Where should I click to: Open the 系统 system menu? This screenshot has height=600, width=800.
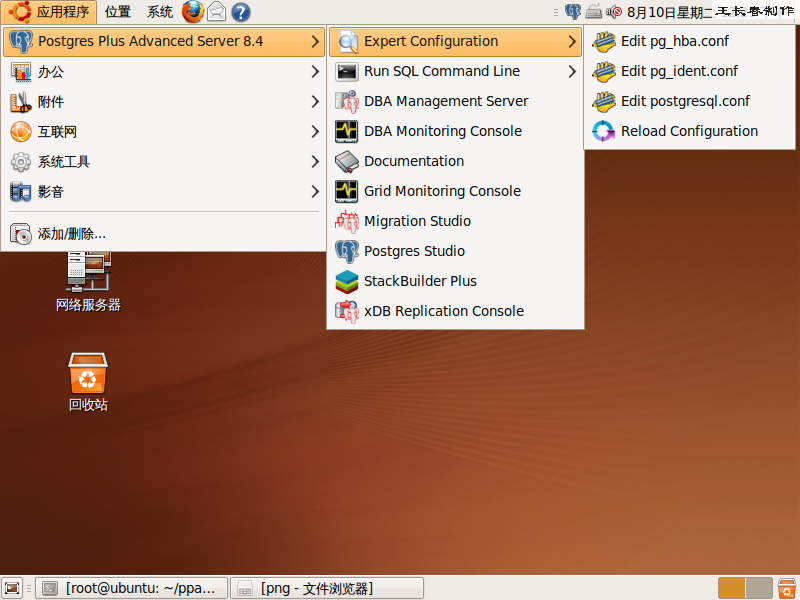coord(160,12)
